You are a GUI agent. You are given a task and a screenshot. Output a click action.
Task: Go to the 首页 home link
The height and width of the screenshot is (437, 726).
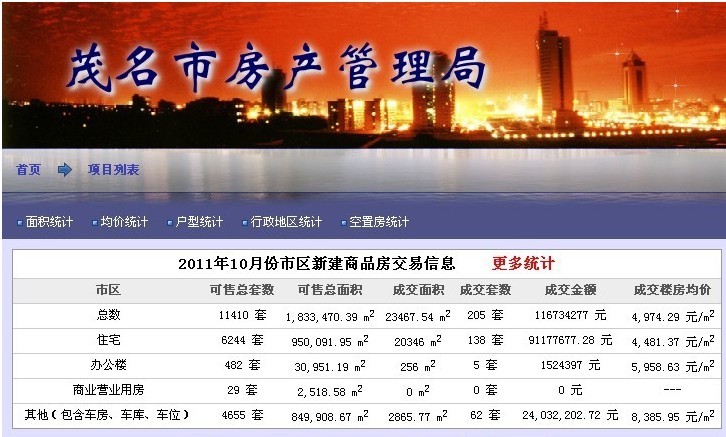(x=28, y=170)
